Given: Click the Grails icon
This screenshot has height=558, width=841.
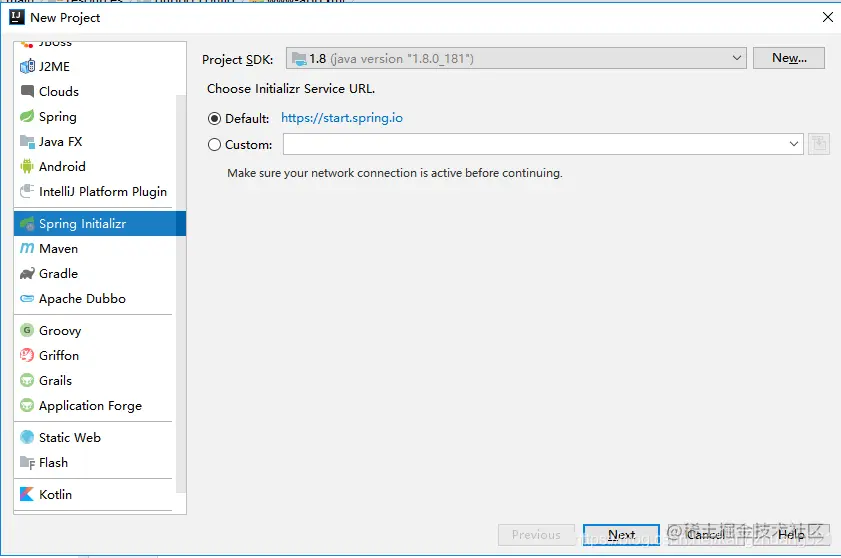Looking at the screenshot, I should click(27, 380).
